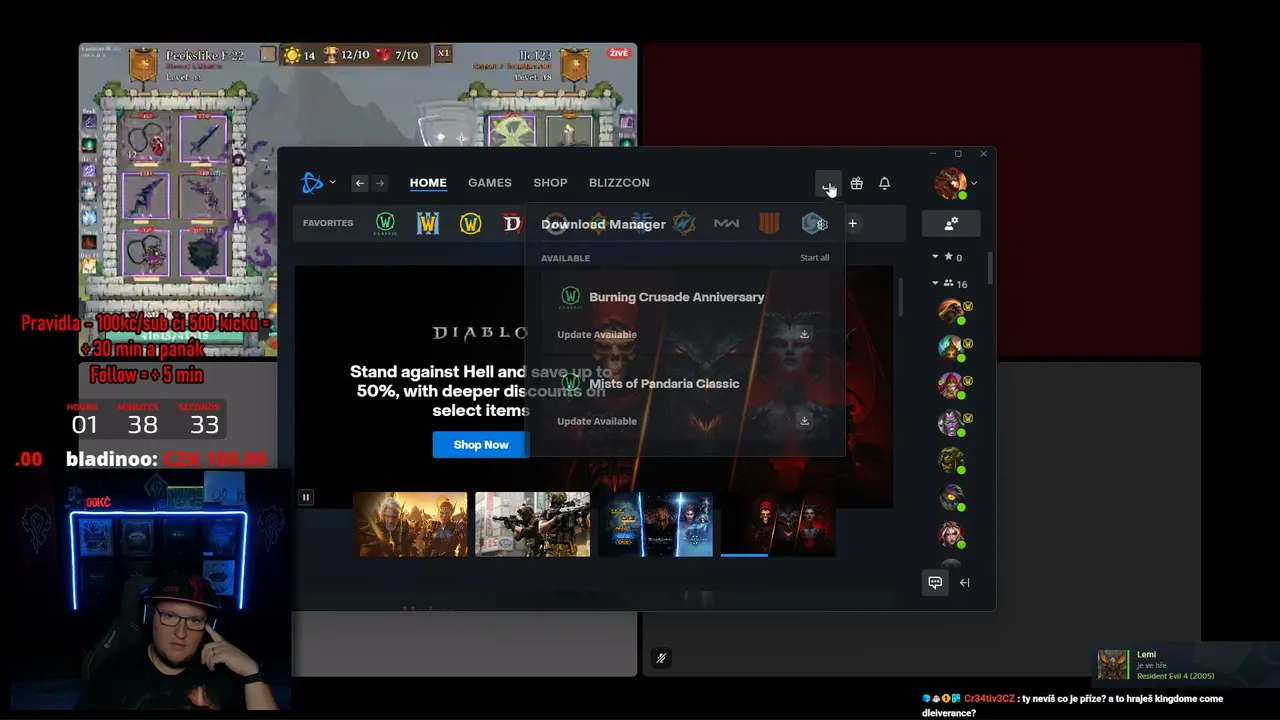Click the Battle.net logo icon
The width and height of the screenshot is (1280, 720).
coord(312,183)
